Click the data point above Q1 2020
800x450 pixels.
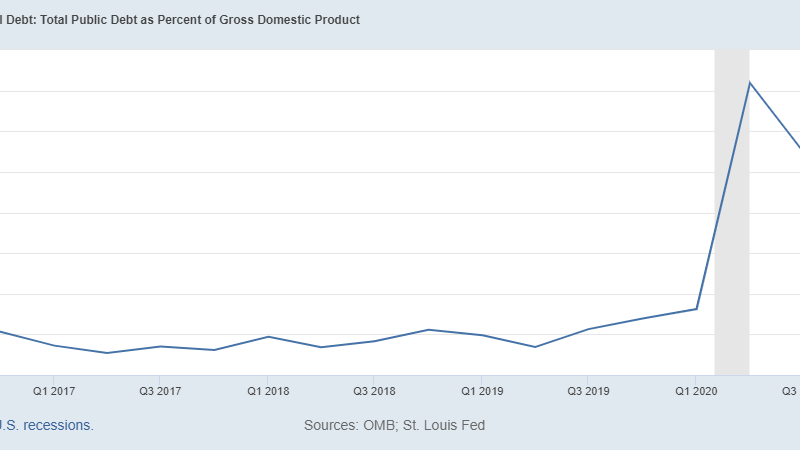[x=696, y=309]
